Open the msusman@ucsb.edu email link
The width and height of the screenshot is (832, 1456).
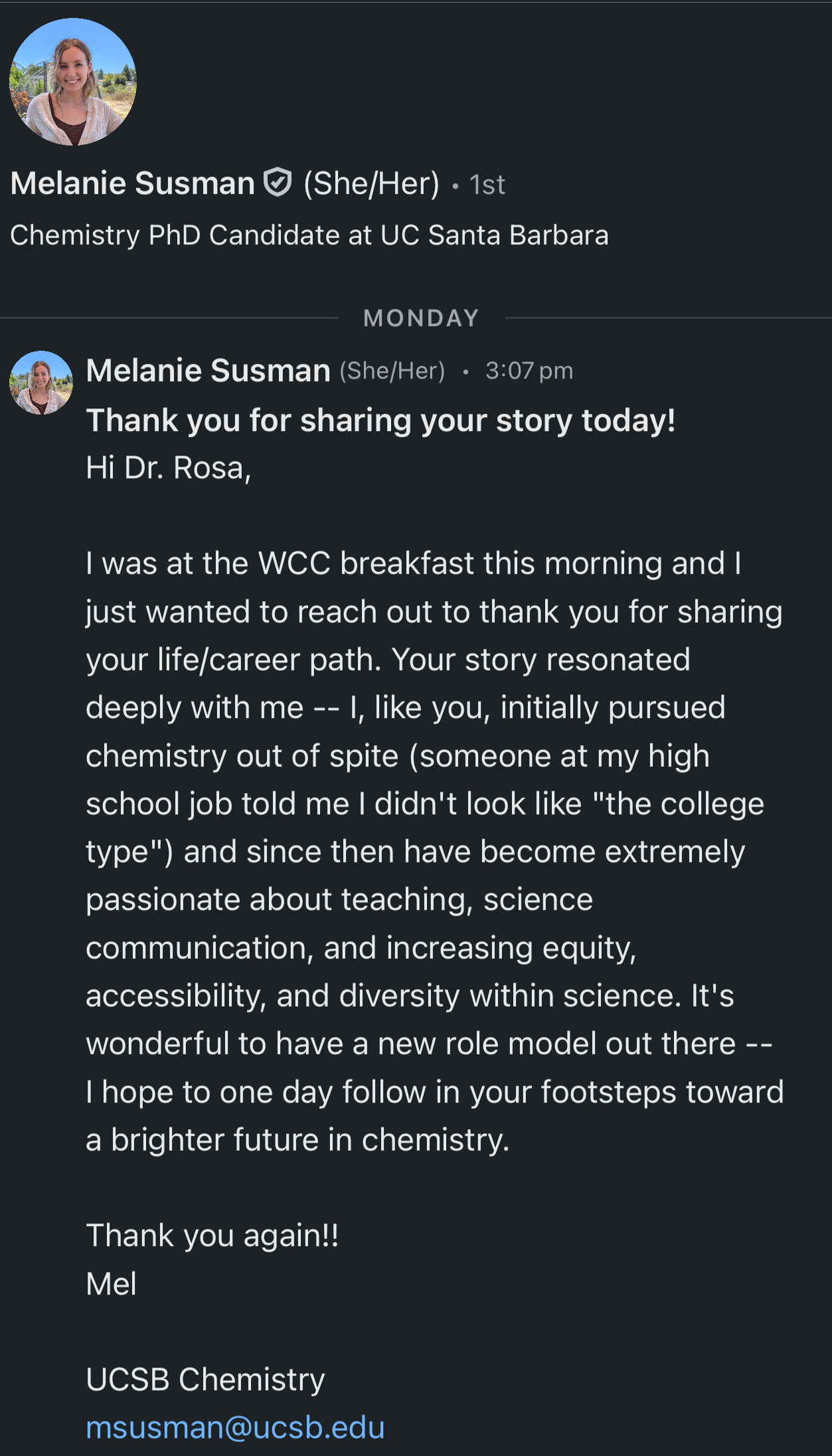tap(235, 1427)
